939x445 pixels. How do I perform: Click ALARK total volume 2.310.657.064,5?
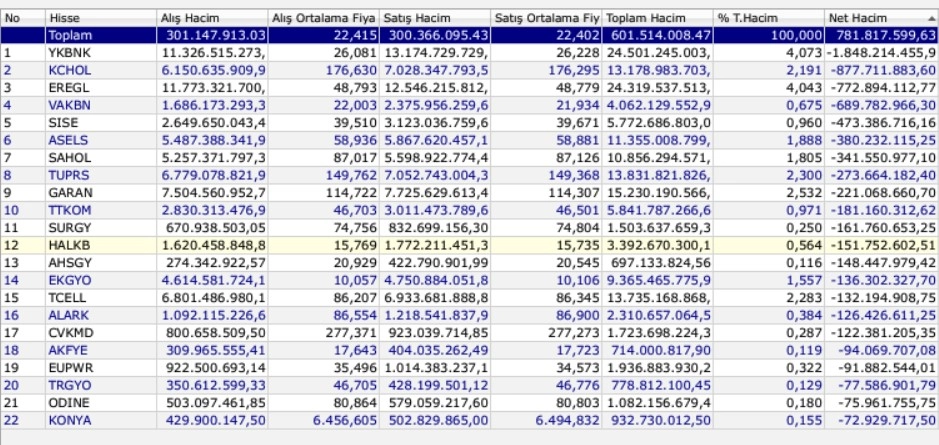pos(659,316)
